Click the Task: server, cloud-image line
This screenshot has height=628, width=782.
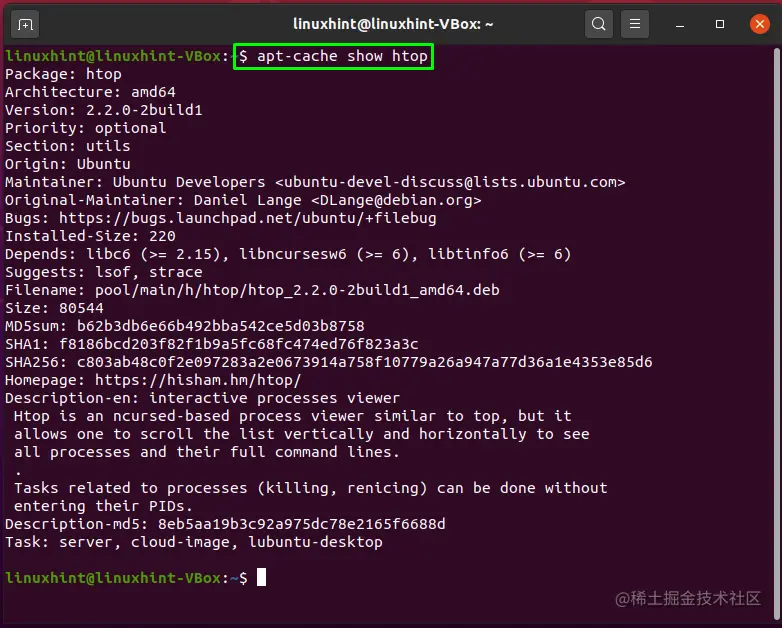click(194, 542)
